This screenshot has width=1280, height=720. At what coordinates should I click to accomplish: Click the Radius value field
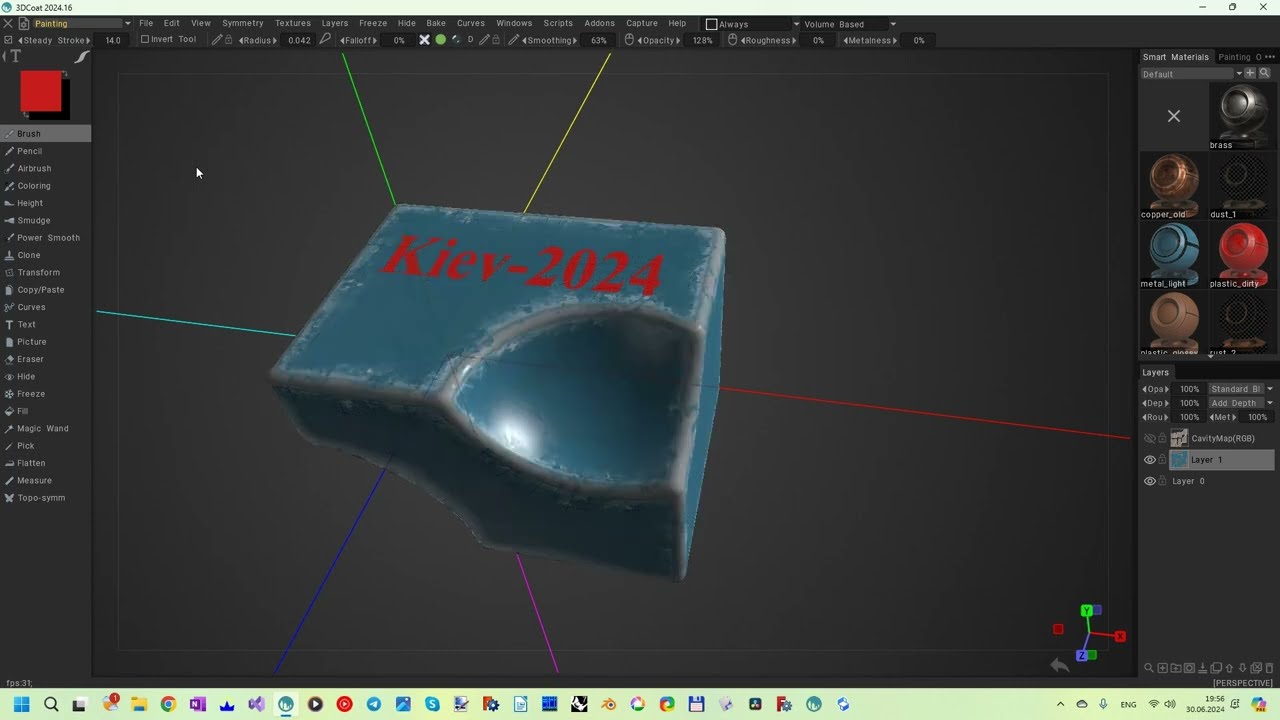click(298, 40)
